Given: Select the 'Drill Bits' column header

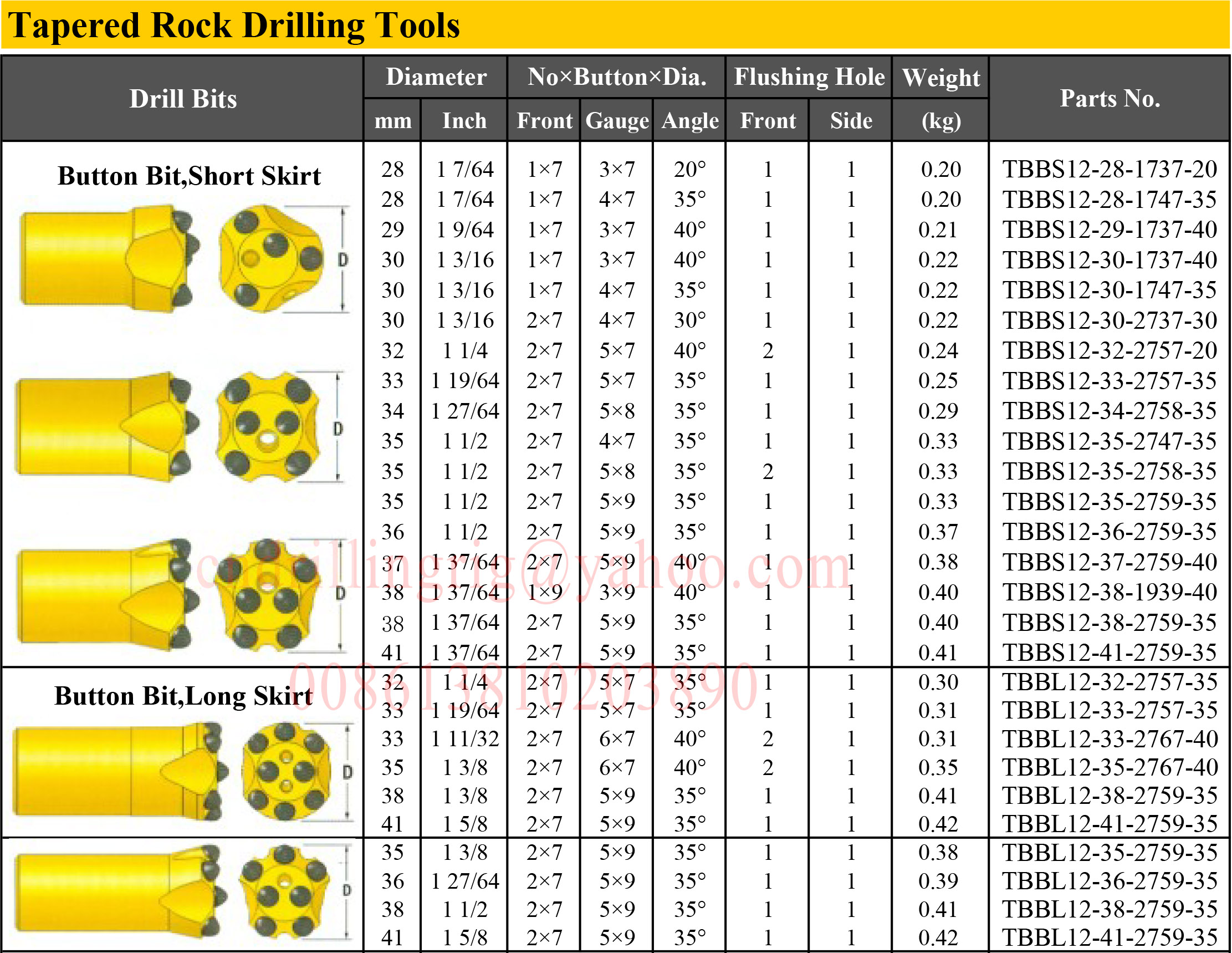Looking at the screenshot, I should 183,99.
